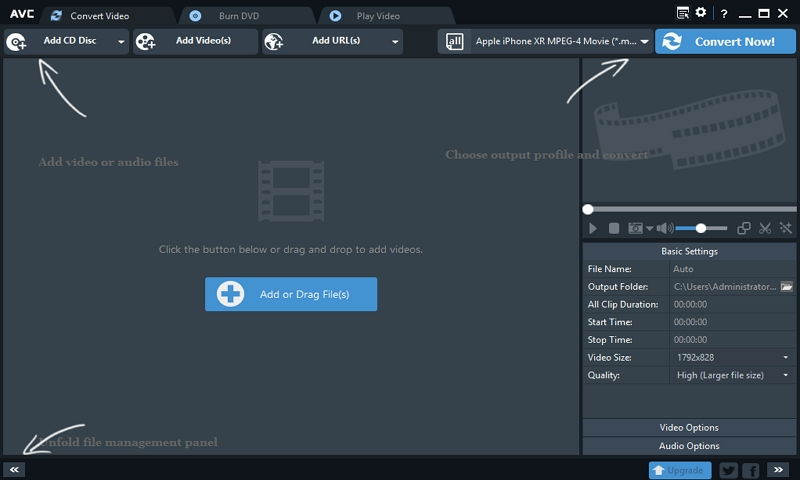Click the preview seek bar handle
The width and height of the screenshot is (800, 480).
coord(588,209)
